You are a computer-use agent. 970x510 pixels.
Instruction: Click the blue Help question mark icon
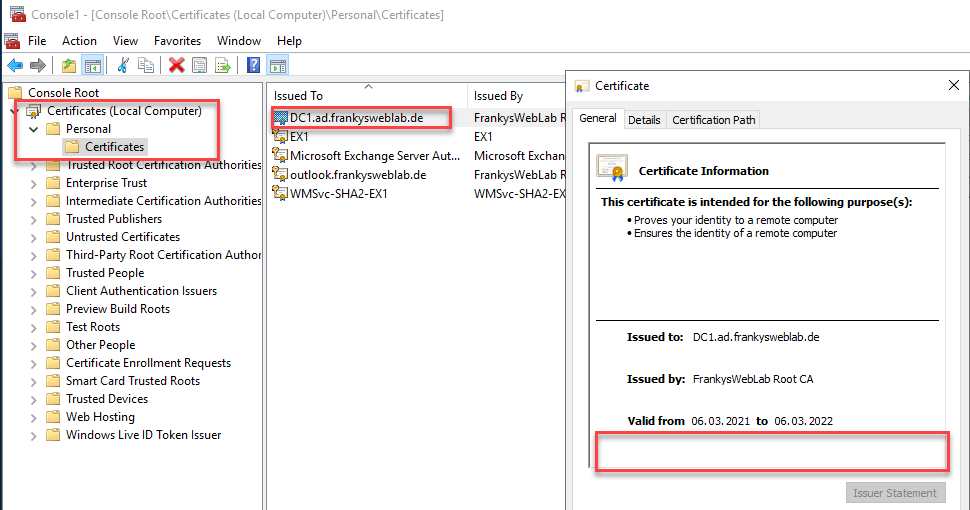[254, 65]
